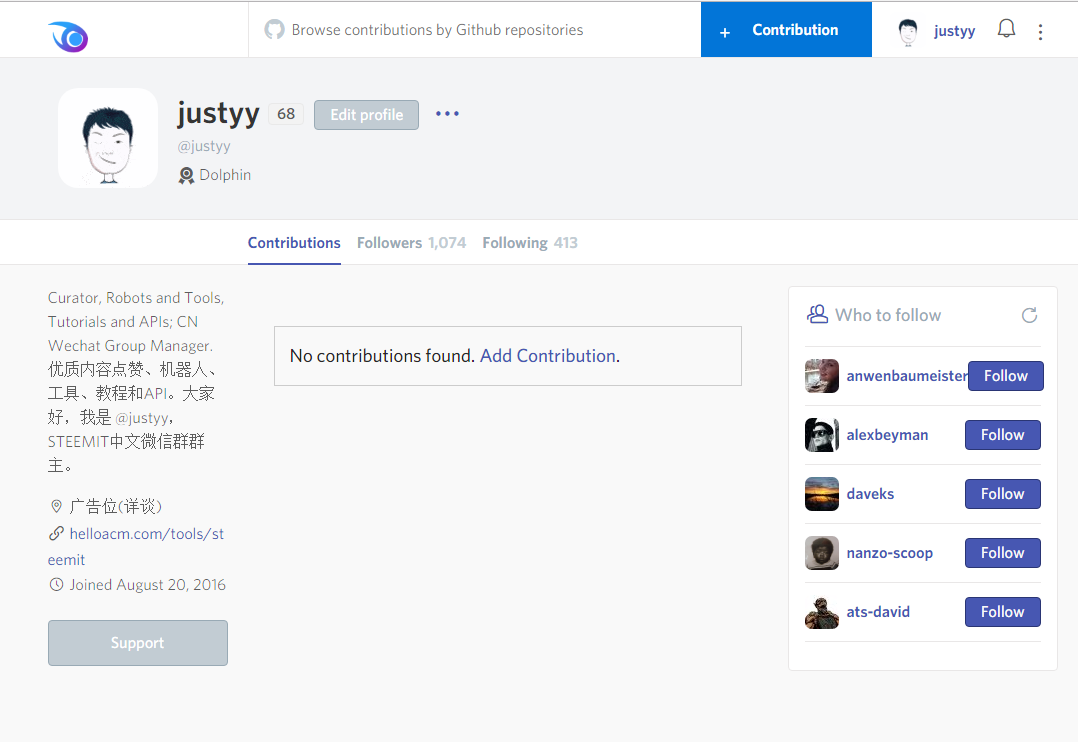The width and height of the screenshot is (1078, 742).
Task: Click the Support button
Action: (x=138, y=643)
